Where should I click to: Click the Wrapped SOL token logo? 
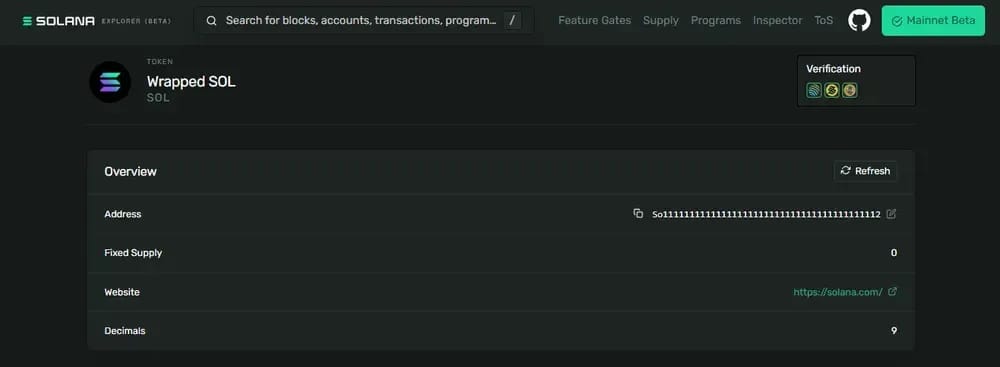(110, 82)
